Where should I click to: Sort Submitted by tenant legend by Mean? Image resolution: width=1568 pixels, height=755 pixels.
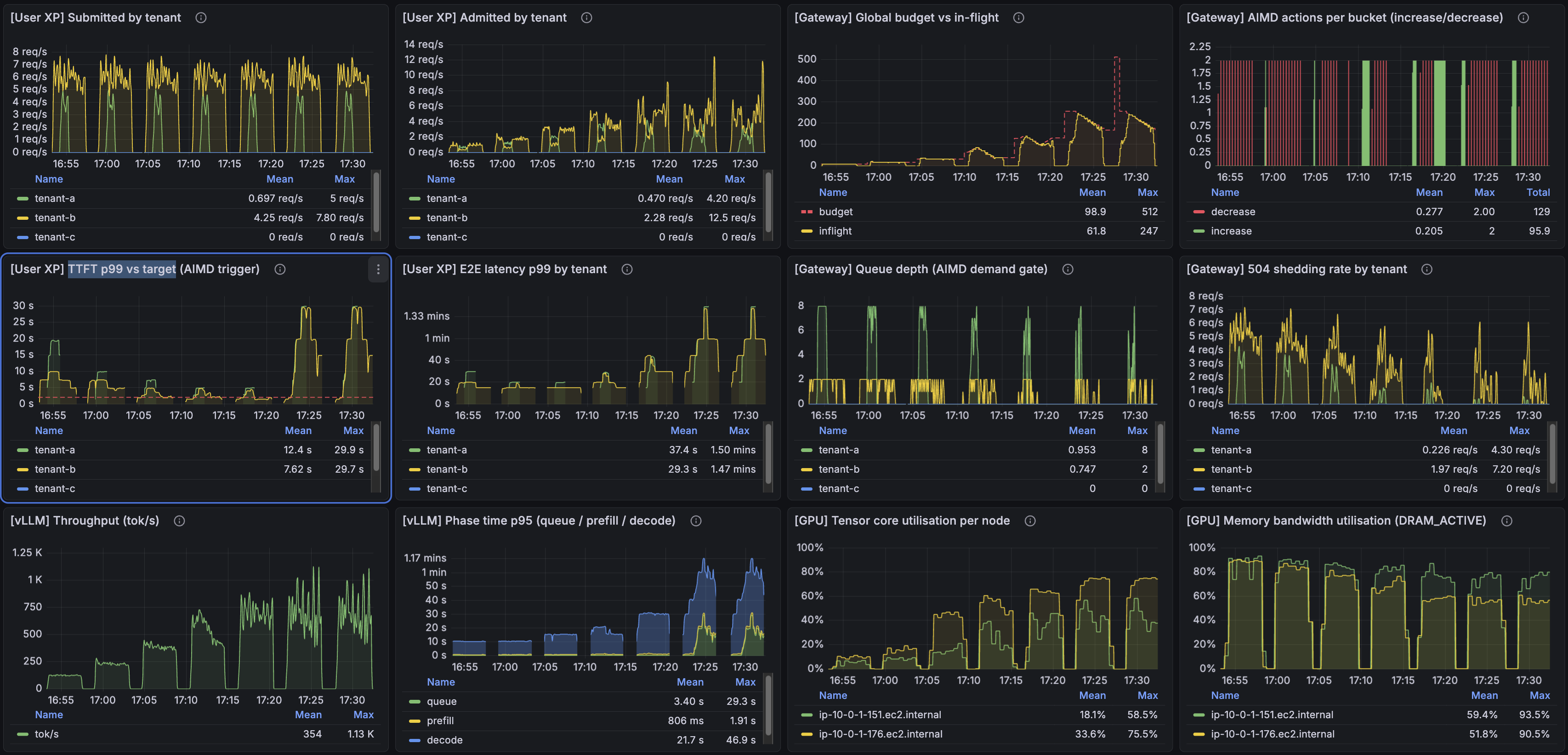(279, 179)
